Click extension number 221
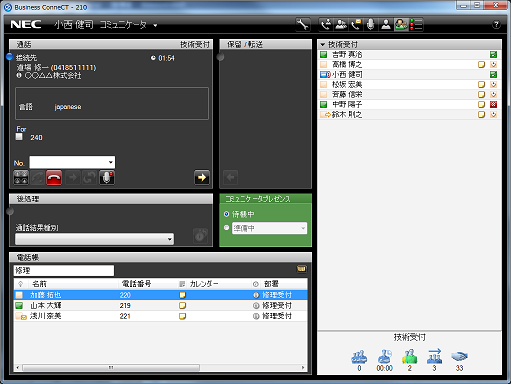Viewport: 511px width, 384px height. pyautogui.click(x=125, y=316)
